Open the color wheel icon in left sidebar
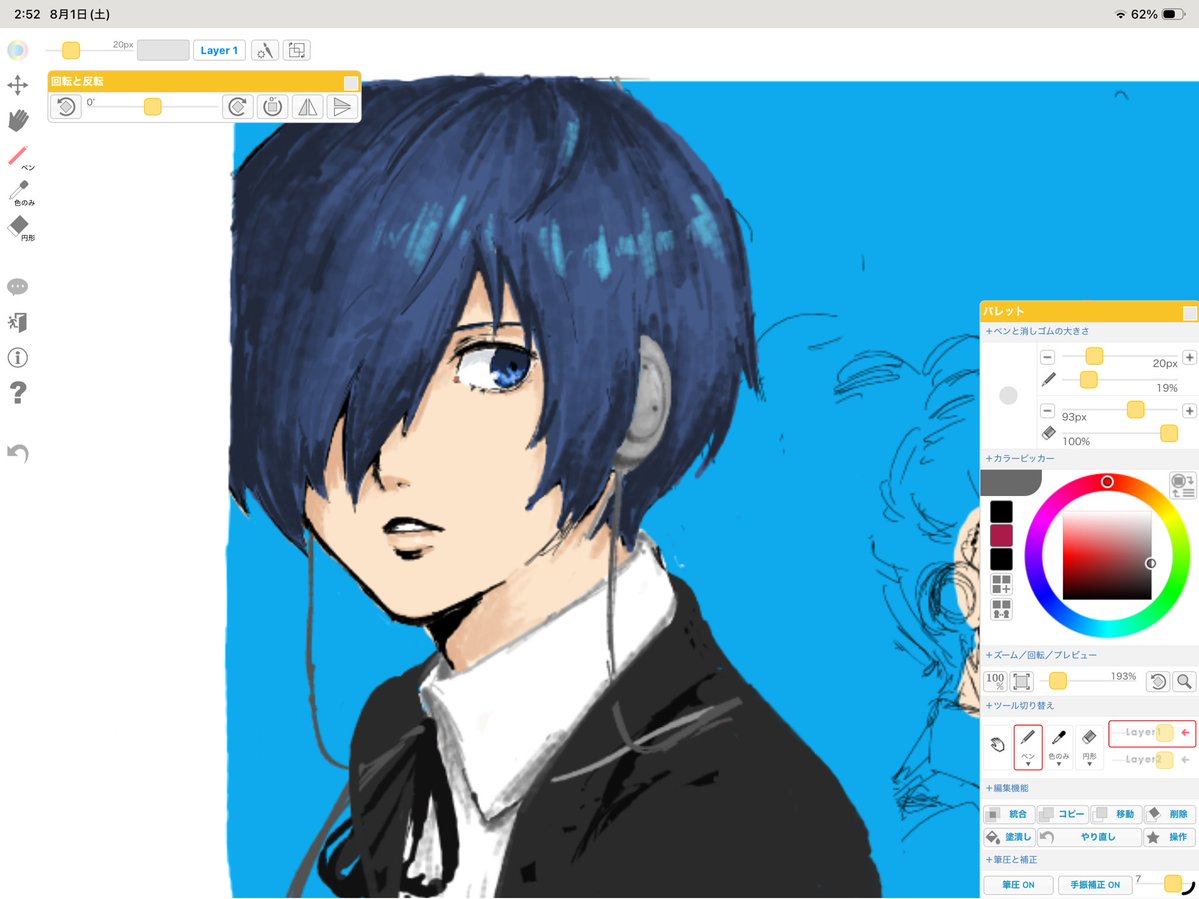The width and height of the screenshot is (1199, 899). [x=18, y=50]
